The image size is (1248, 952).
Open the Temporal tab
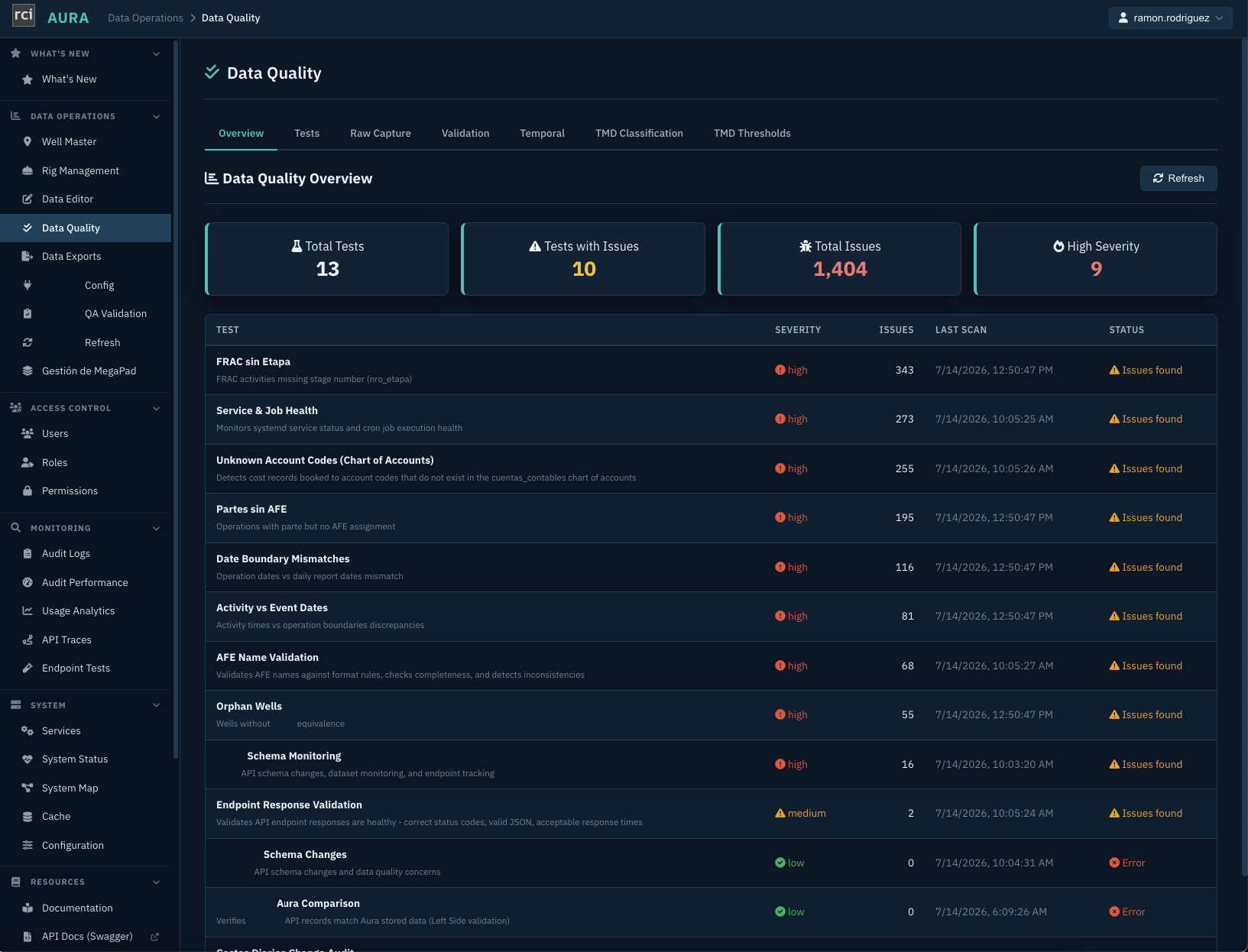tap(542, 133)
